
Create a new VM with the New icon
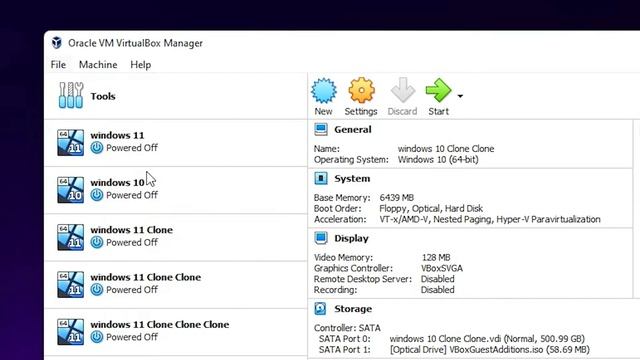tap(324, 91)
